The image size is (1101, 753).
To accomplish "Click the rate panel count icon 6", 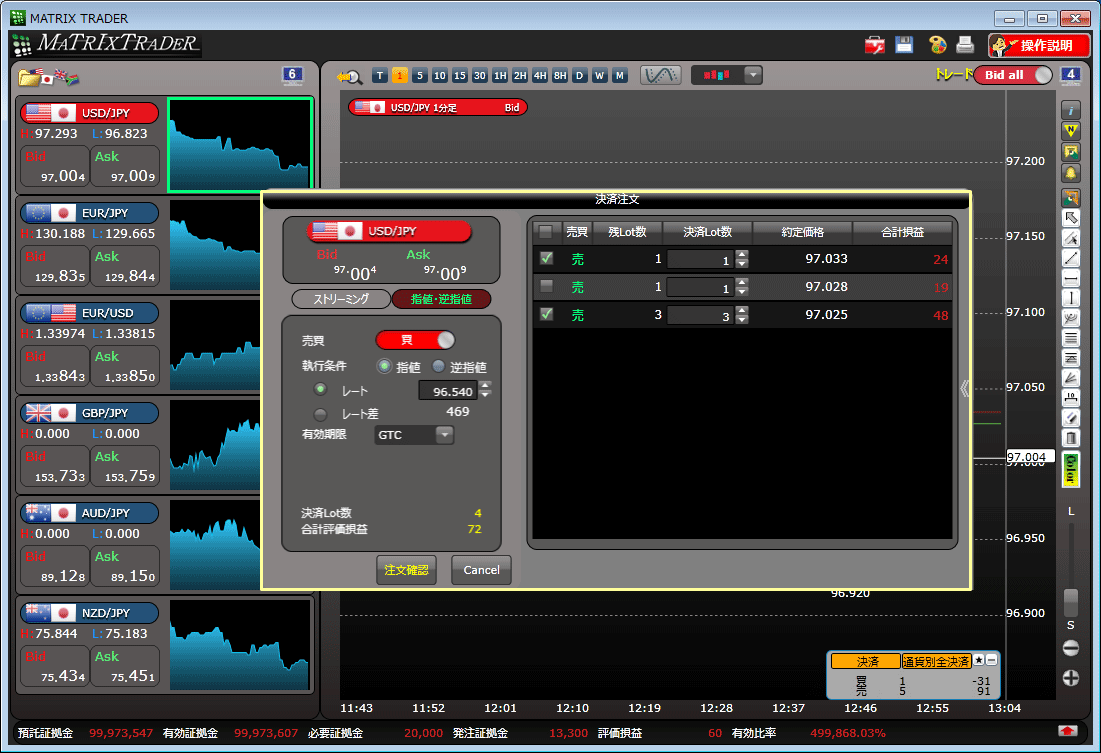I will click(293, 75).
